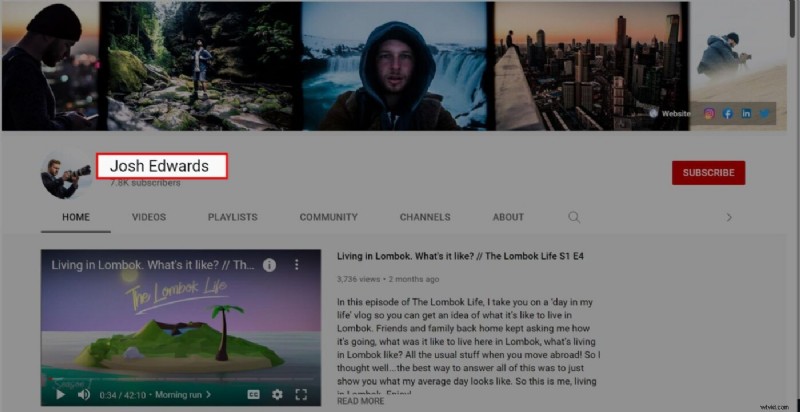The image size is (800, 412).
Task: Show more tabs with right chevron
Action: coord(729,217)
